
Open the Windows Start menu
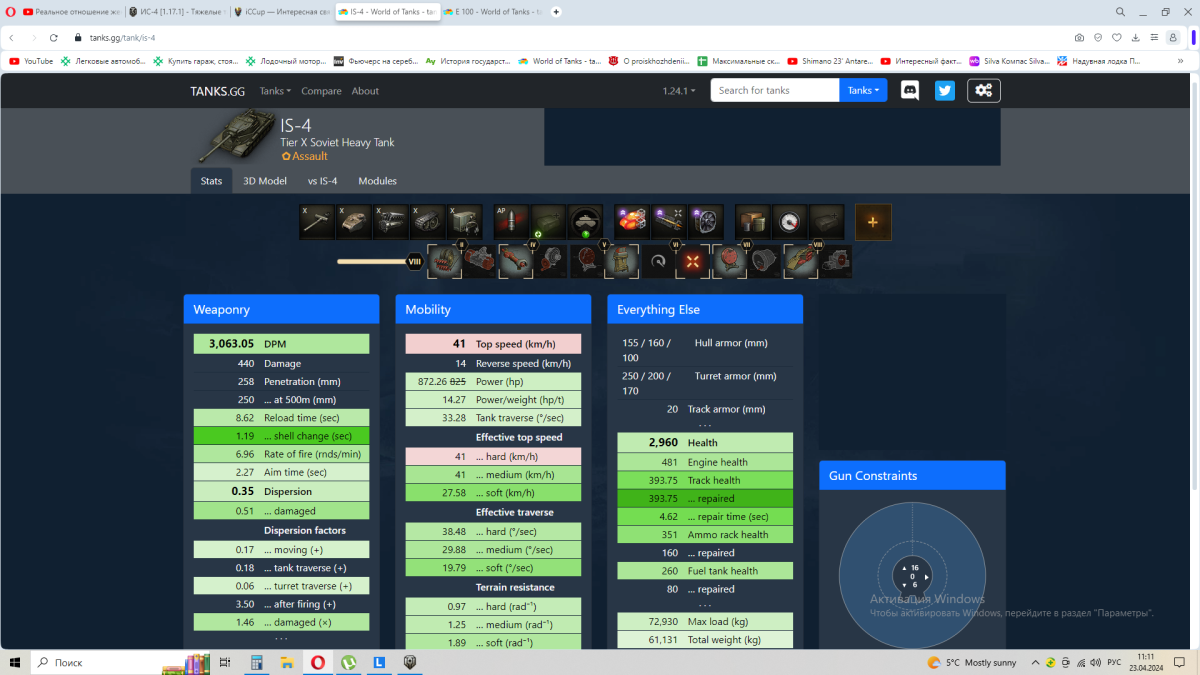14,662
